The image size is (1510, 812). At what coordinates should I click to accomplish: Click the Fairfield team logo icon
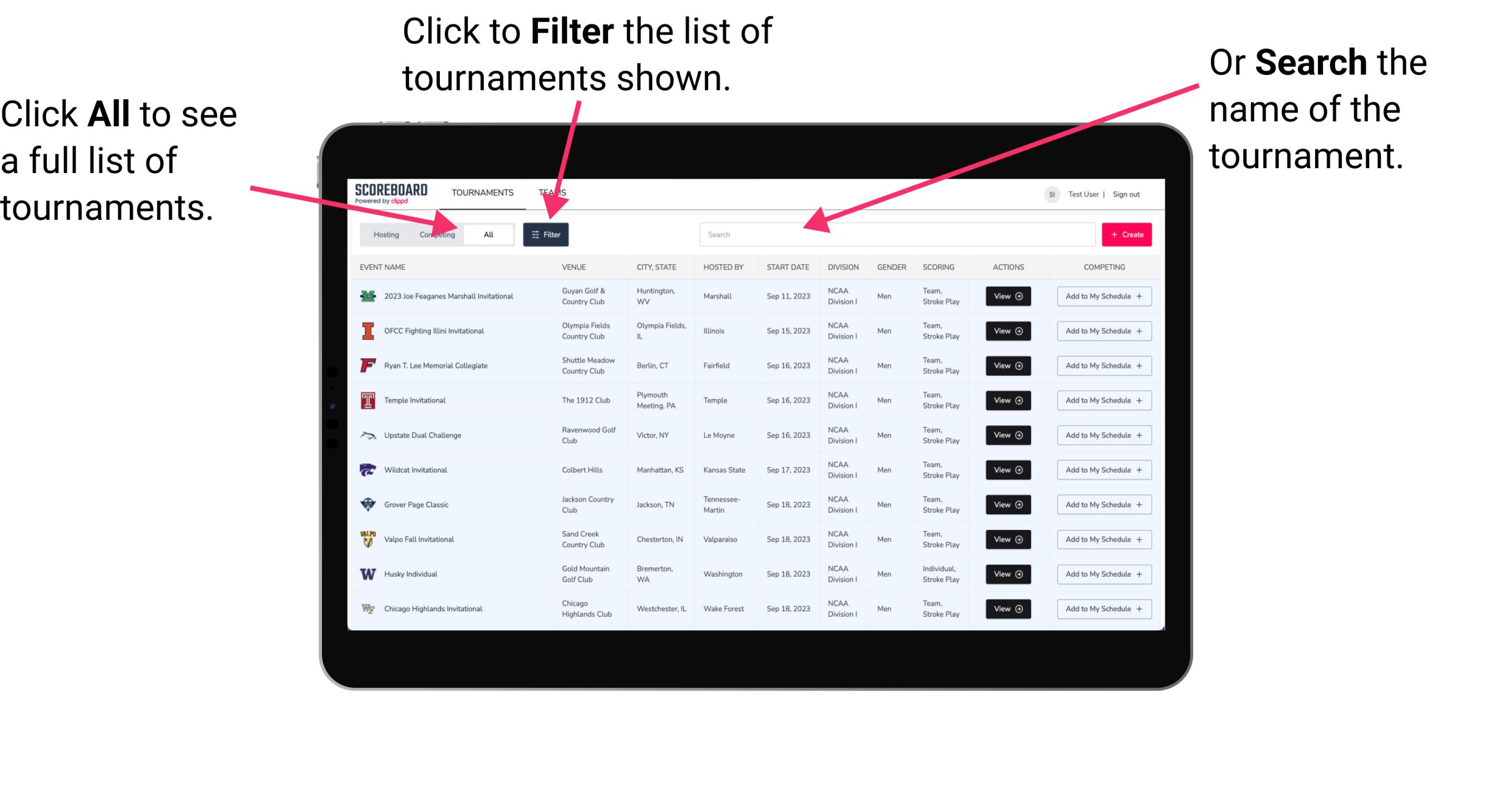366,366
